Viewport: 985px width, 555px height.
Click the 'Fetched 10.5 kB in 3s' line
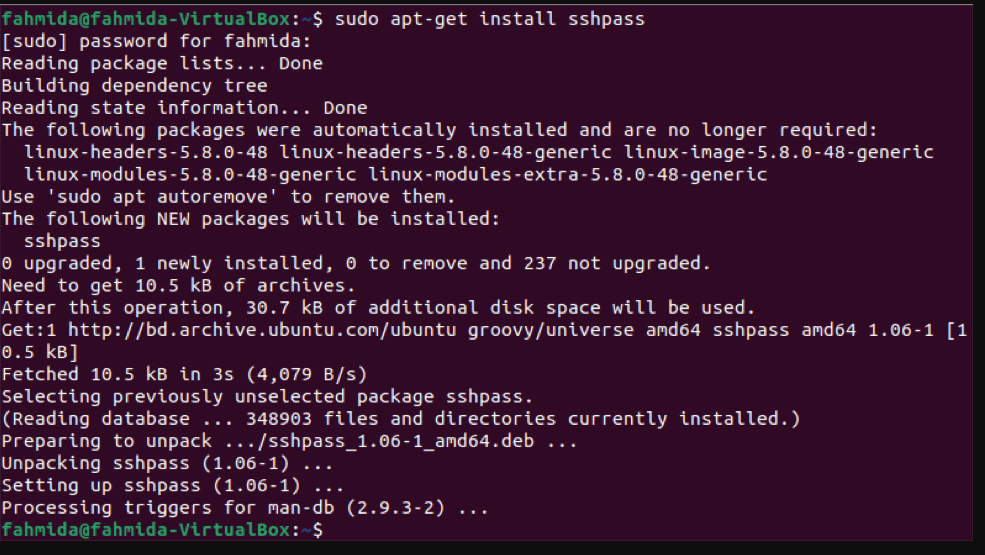pos(184,375)
